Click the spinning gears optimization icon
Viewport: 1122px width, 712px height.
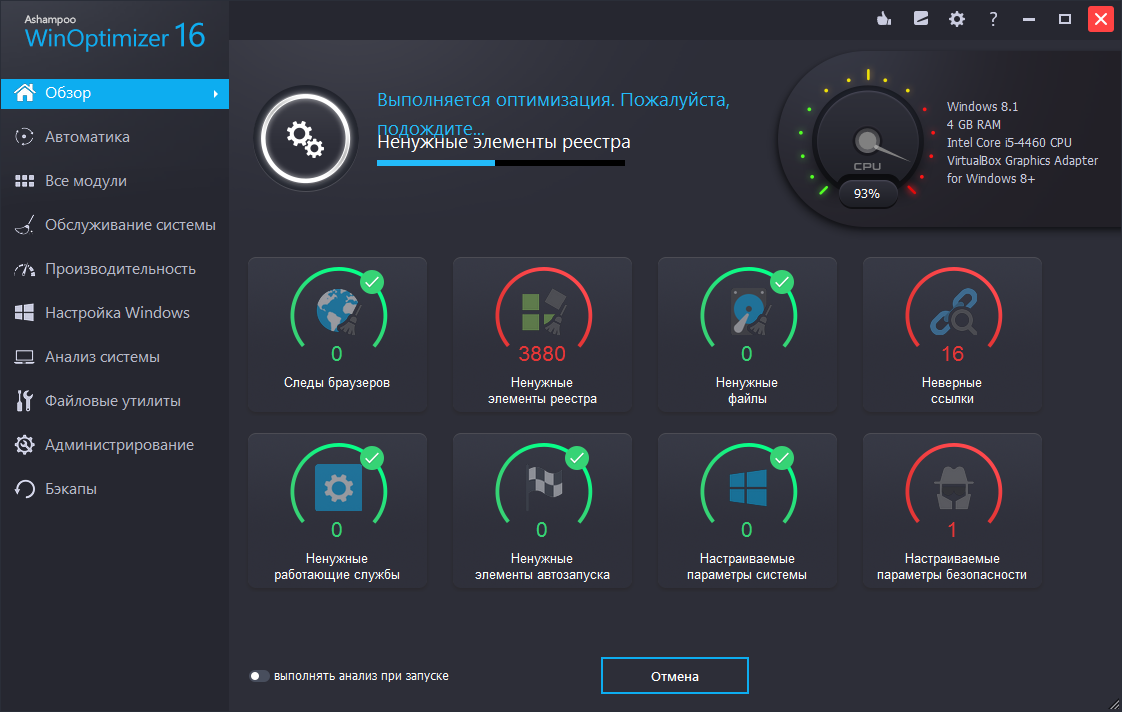point(306,138)
